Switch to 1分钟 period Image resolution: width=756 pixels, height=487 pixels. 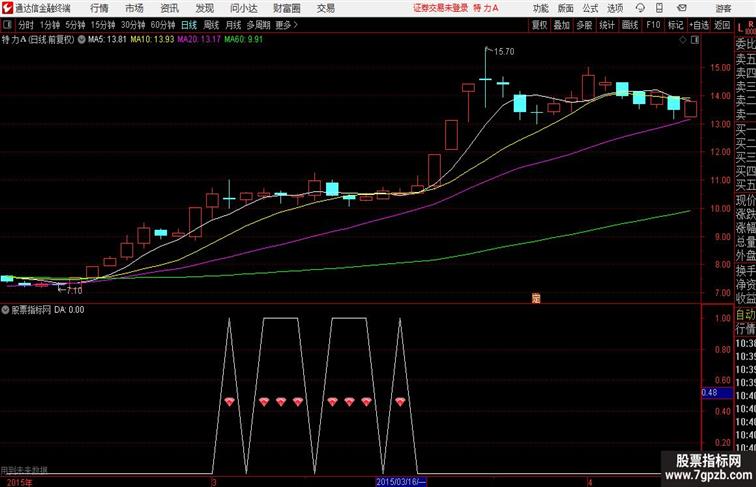coord(50,25)
